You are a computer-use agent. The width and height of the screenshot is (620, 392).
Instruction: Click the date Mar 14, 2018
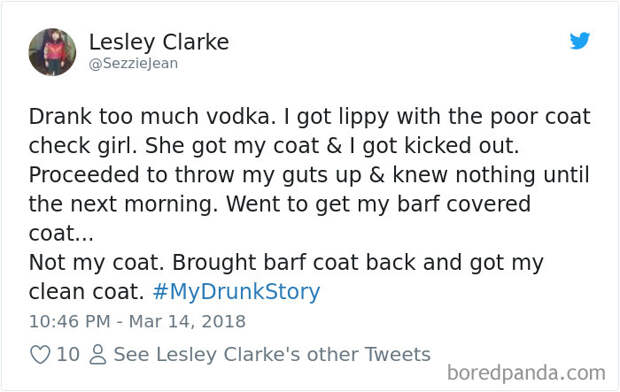pyautogui.click(x=187, y=321)
